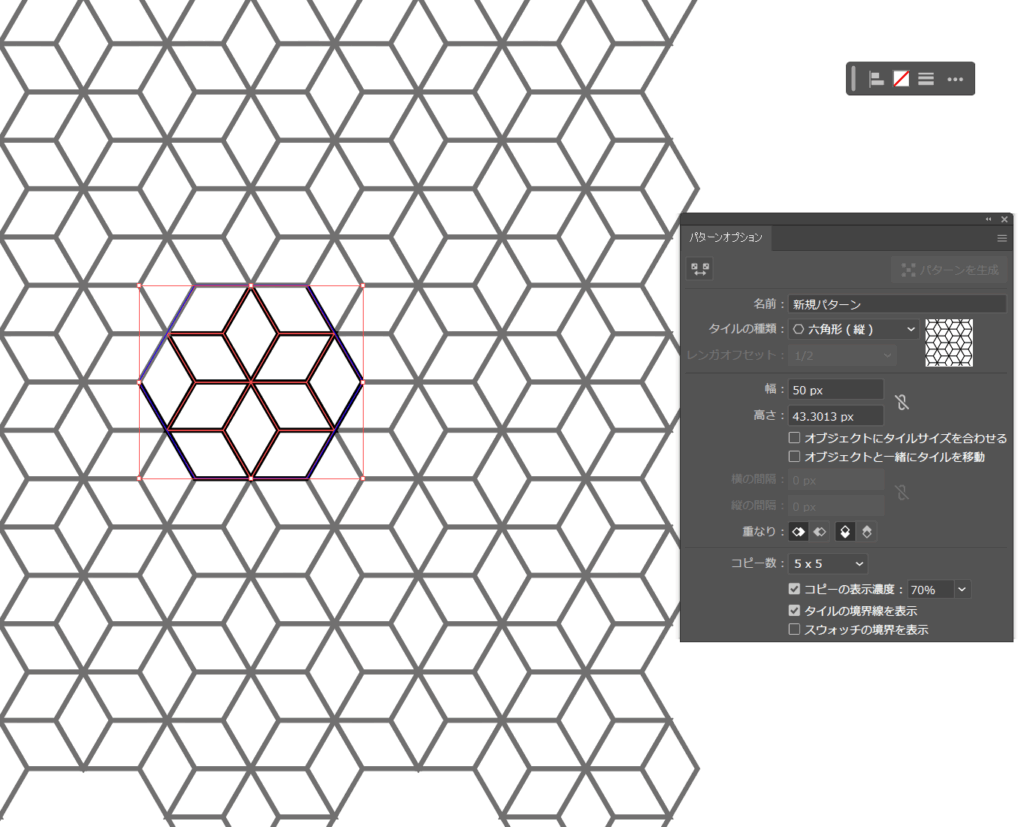Collapse the panel with double-arrow button
The height and width of the screenshot is (827, 1024).
pyautogui.click(x=988, y=219)
